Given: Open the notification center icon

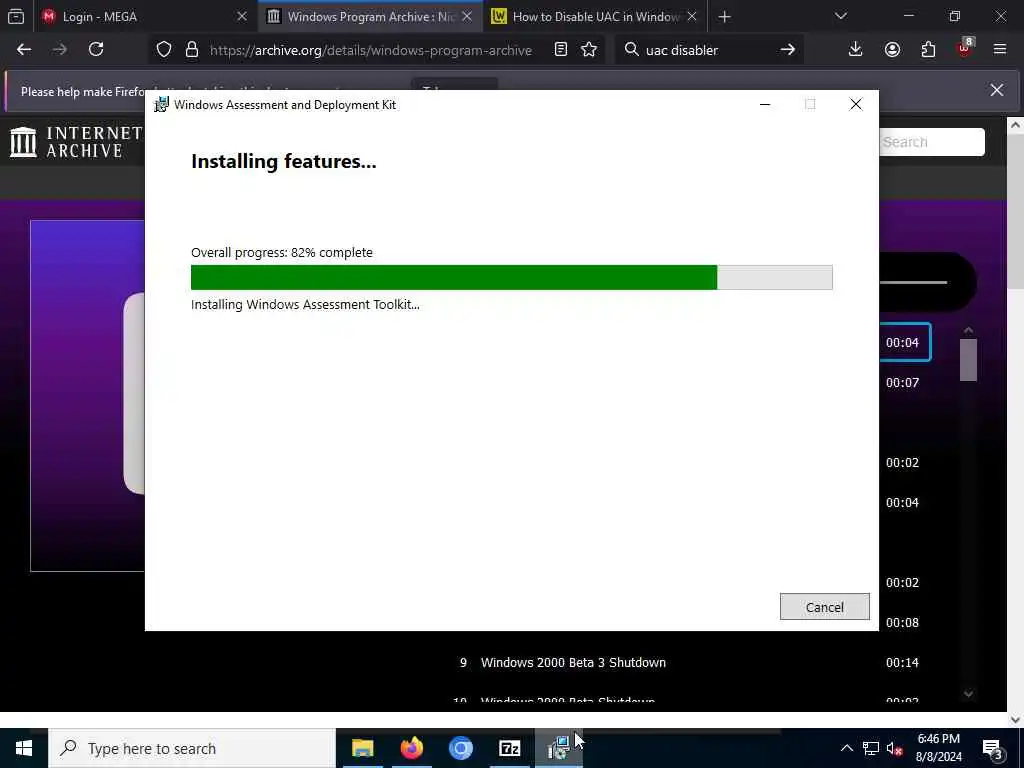Looking at the screenshot, I should tap(993, 748).
